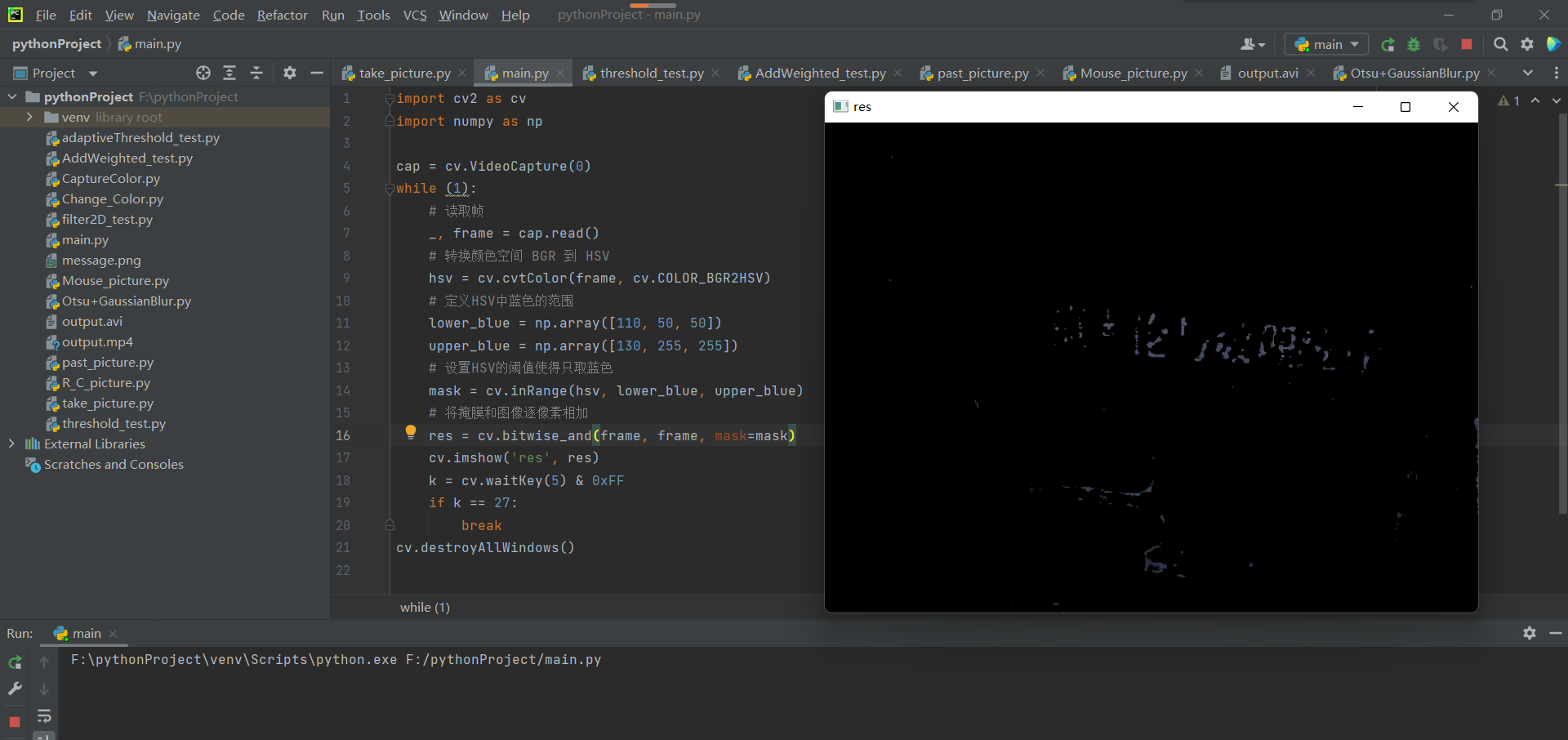The height and width of the screenshot is (740, 1568).
Task: Go to the next highlighted error arrow
Action: pyautogui.click(x=1557, y=100)
